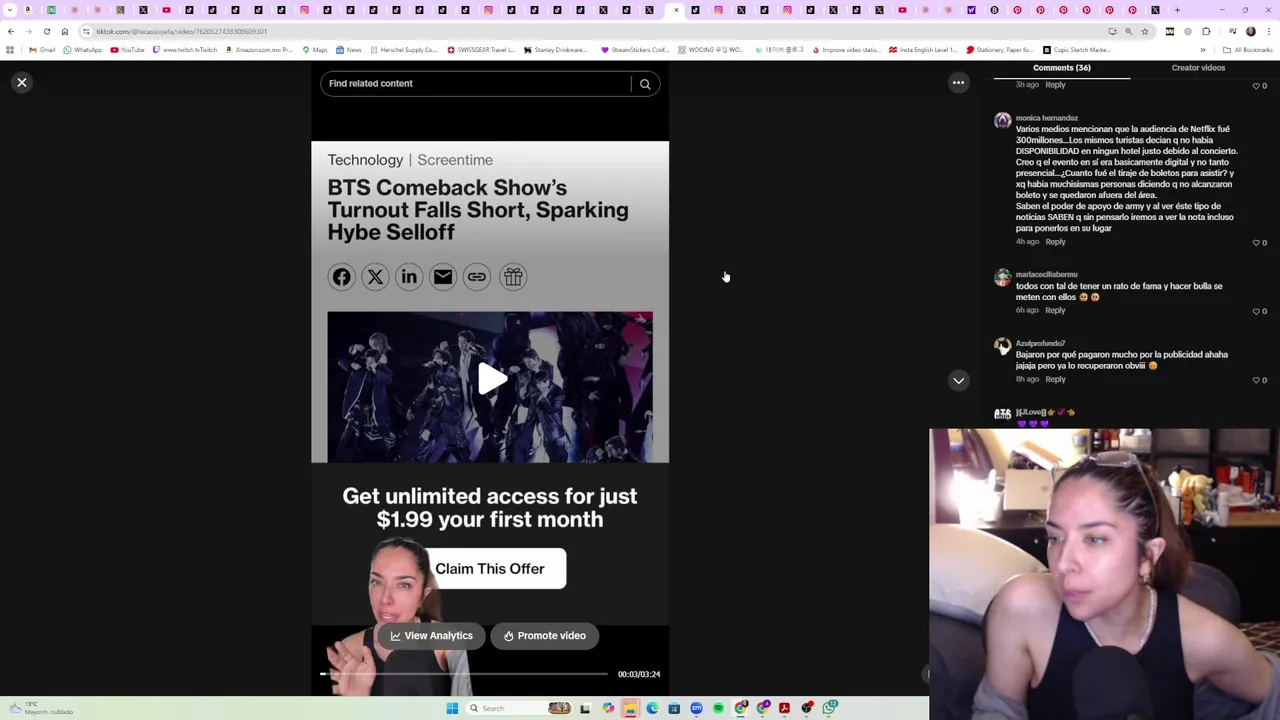
Task: Go to next video with the down chevron
Action: click(958, 380)
